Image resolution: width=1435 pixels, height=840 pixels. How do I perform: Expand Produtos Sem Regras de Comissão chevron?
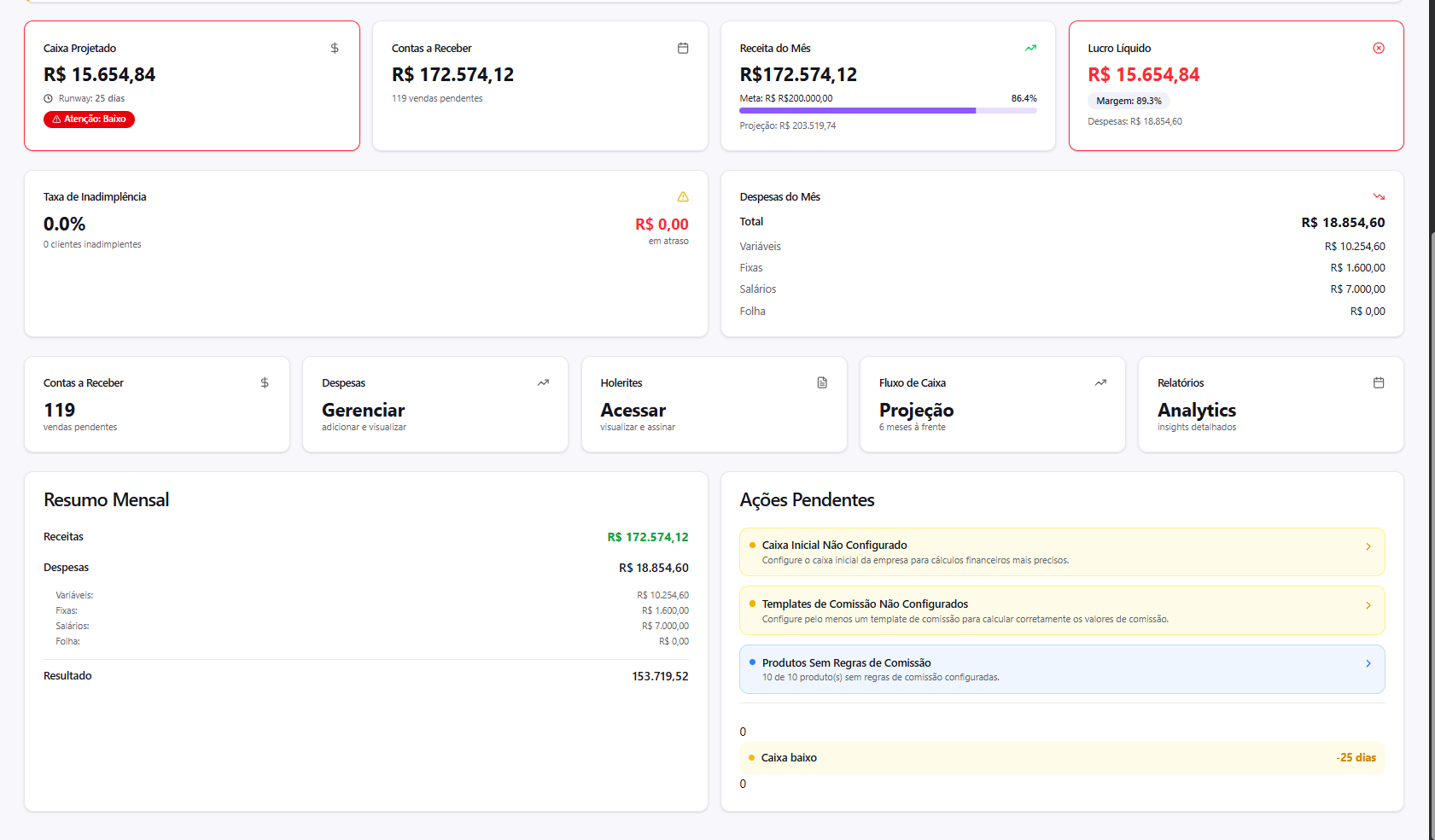coord(1368,663)
